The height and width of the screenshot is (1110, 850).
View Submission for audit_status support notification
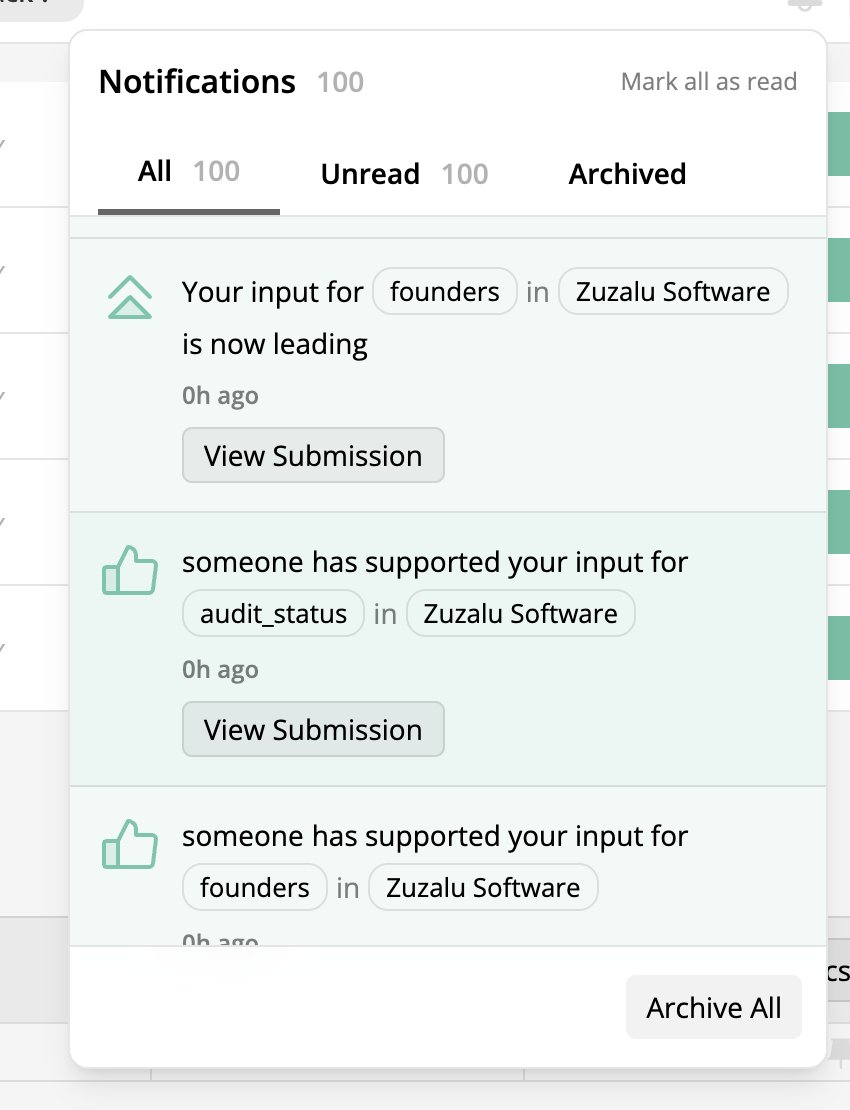[313, 729]
